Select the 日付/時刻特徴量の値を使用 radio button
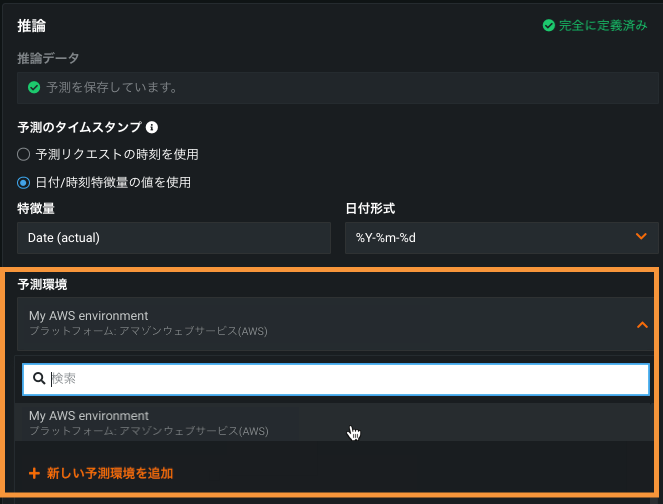The width and height of the screenshot is (663, 504). click(24, 182)
